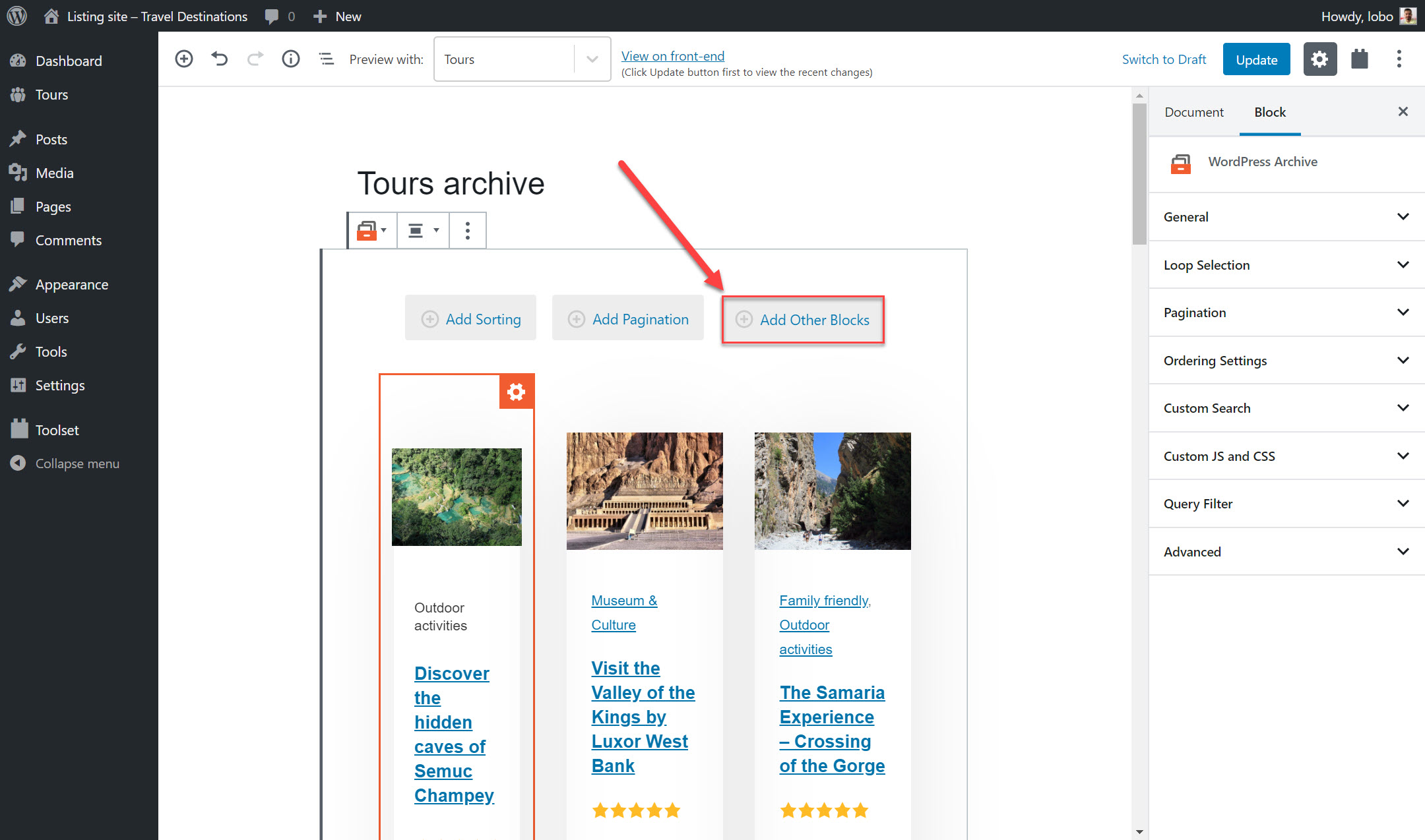Screen dimensions: 1425x840
Task: Click the Add Sorting button
Action: pos(470,319)
